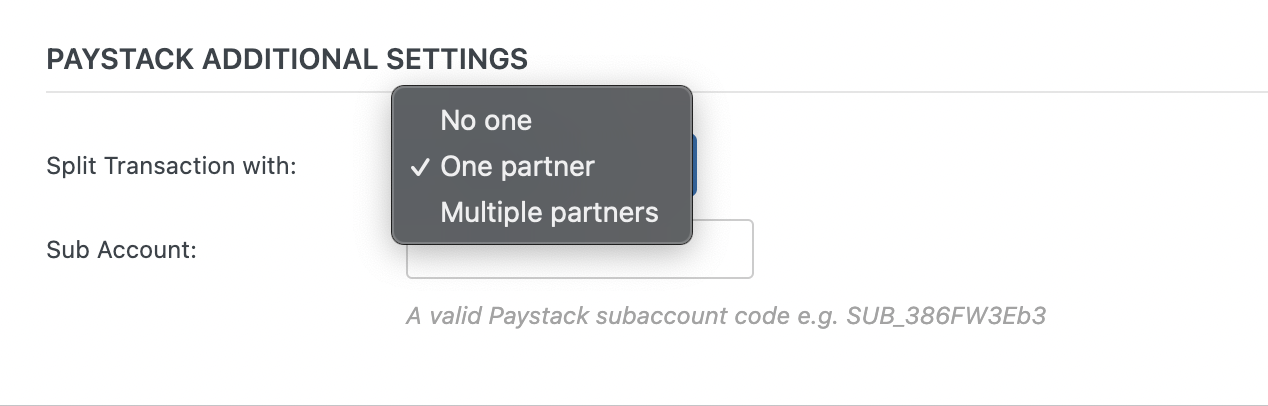Click the "Sub Account:" label

pos(121,249)
